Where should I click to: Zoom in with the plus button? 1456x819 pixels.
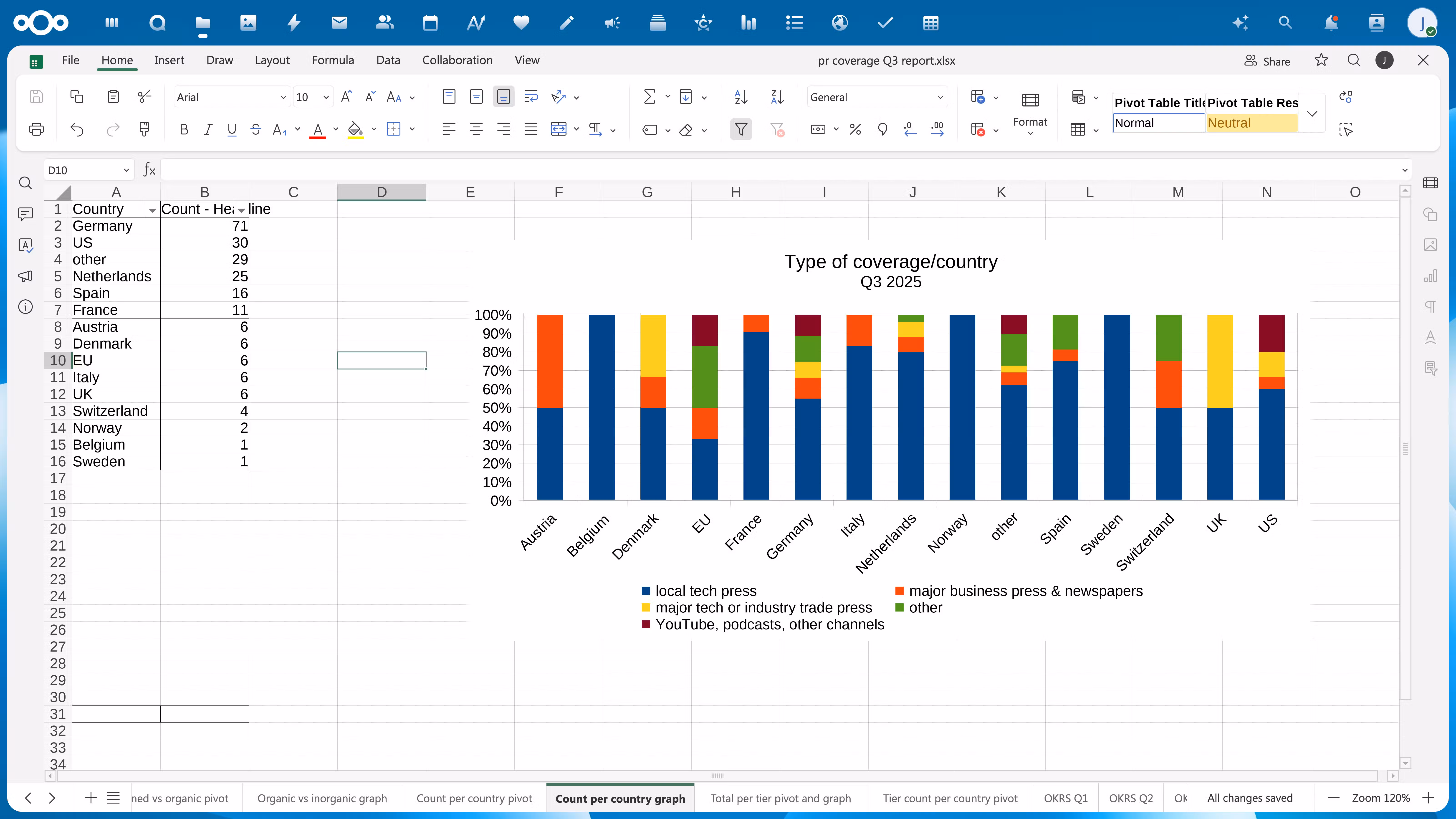pos(1428,798)
